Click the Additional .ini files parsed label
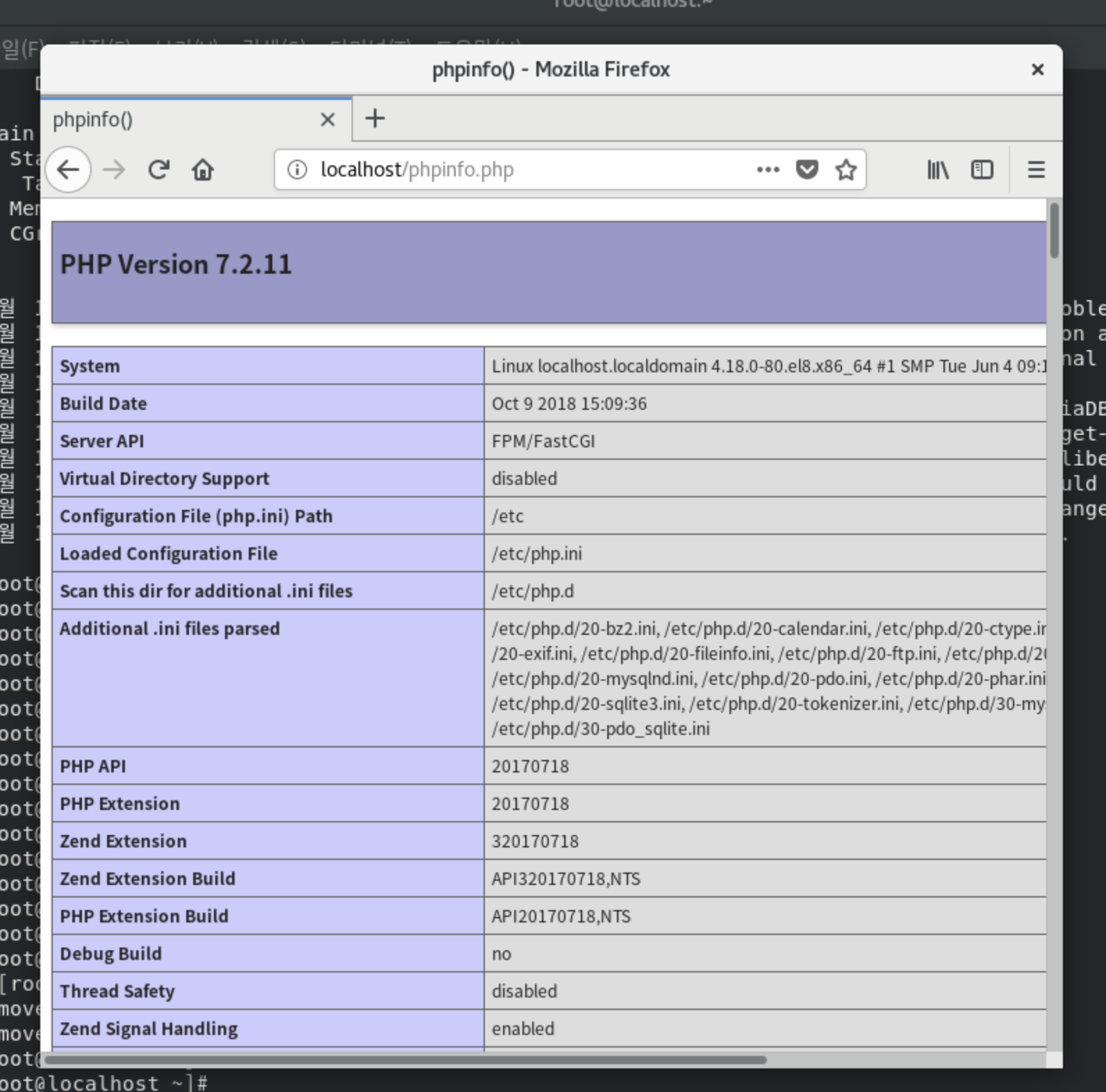Viewport: 1106px width, 1092px height. pos(170,629)
